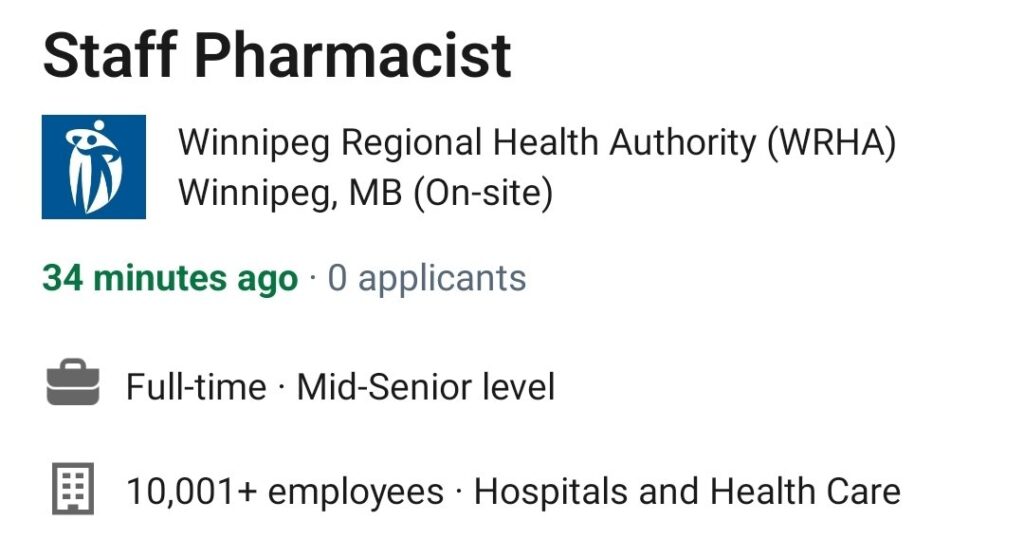Tap the 0 applicants count
Screen dimensions: 1024x539
pos(426,279)
